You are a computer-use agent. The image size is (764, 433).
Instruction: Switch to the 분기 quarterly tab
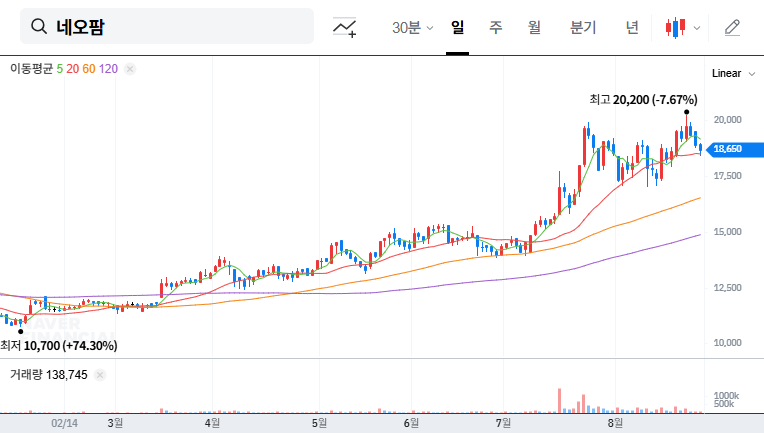point(583,27)
